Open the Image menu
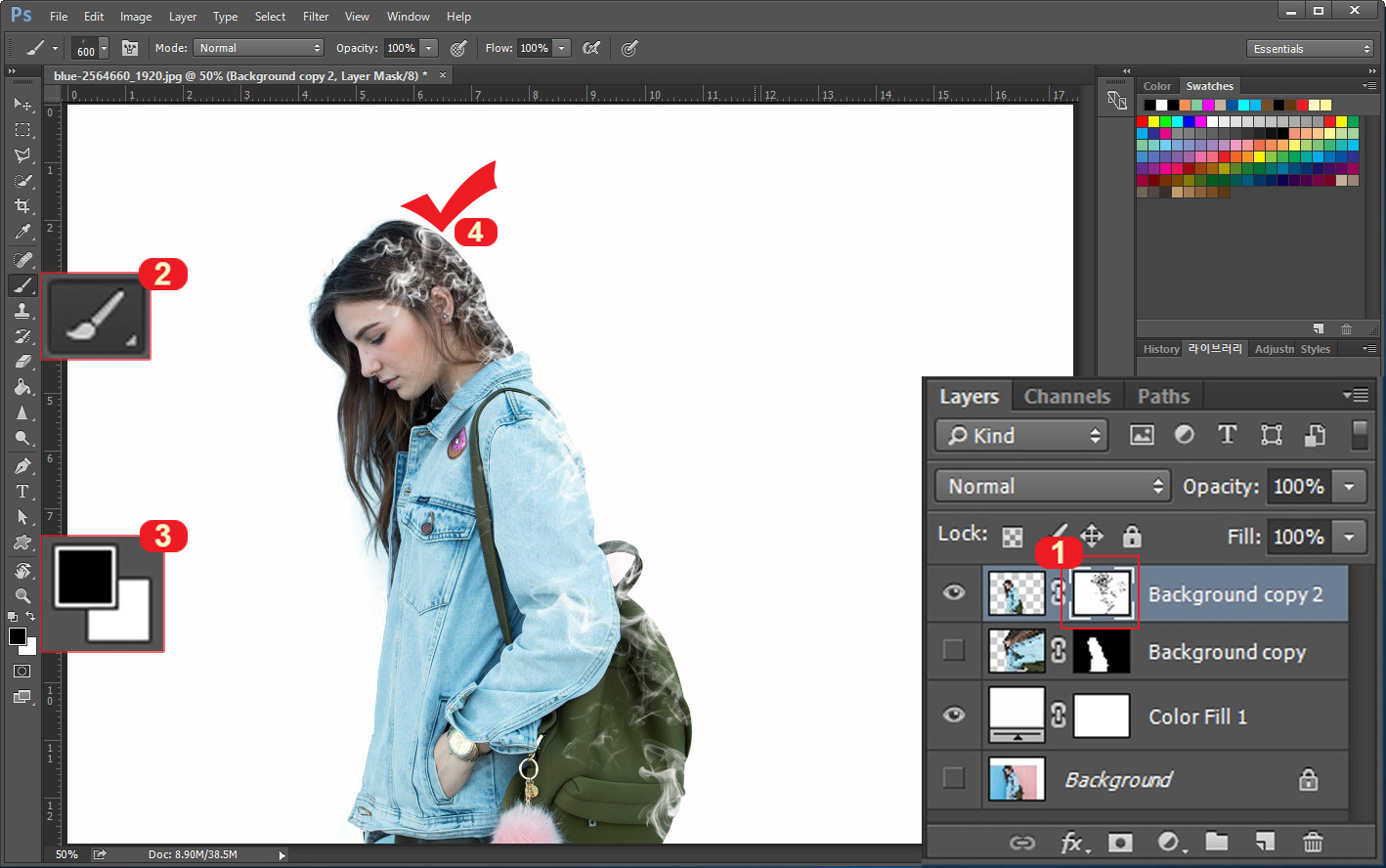 (x=135, y=17)
